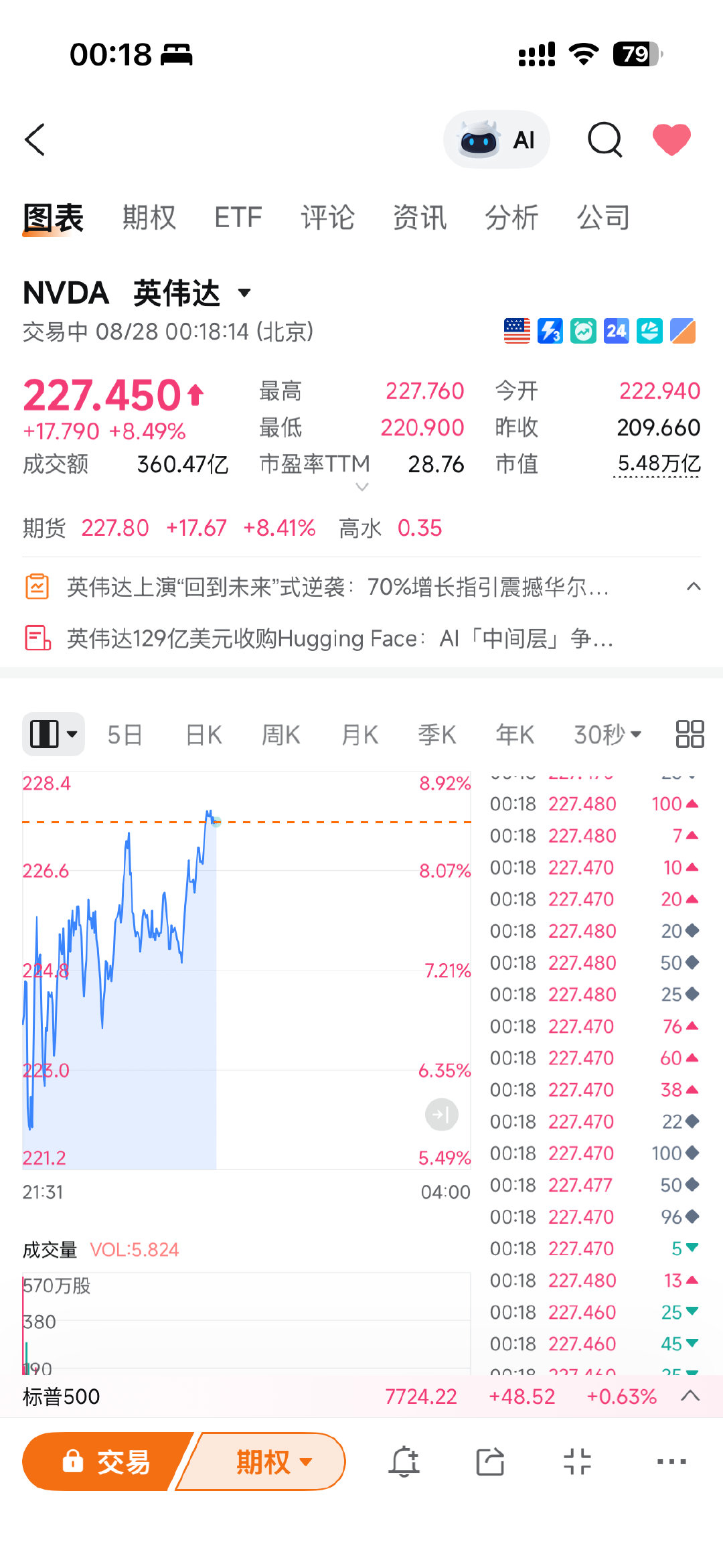Tap the trade row priced 227.477
The image size is (723, 1568).
[594, 1185]
